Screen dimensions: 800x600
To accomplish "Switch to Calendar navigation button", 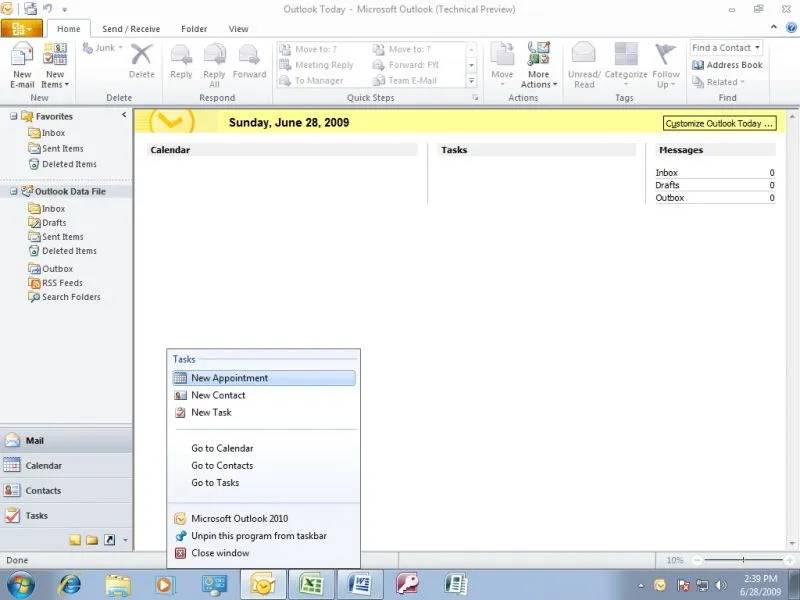I will coord(43,466).
